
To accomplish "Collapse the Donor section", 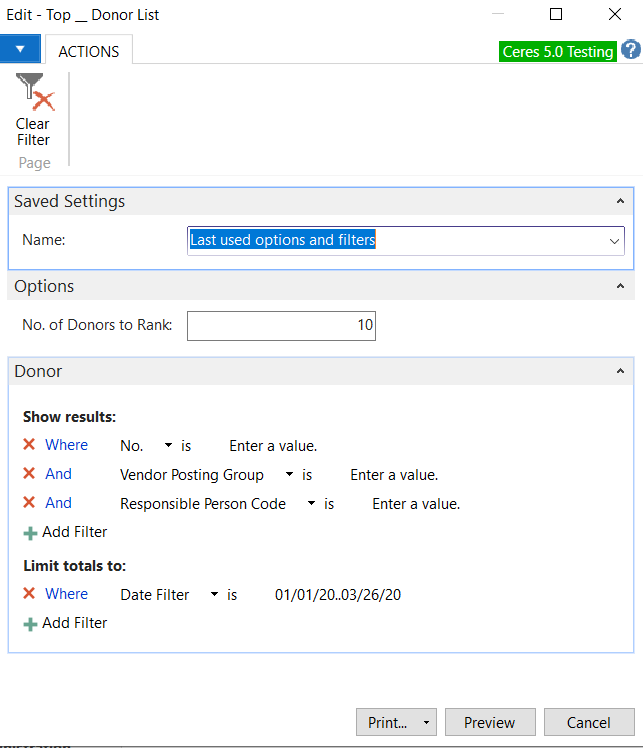I will pos(620,371).
